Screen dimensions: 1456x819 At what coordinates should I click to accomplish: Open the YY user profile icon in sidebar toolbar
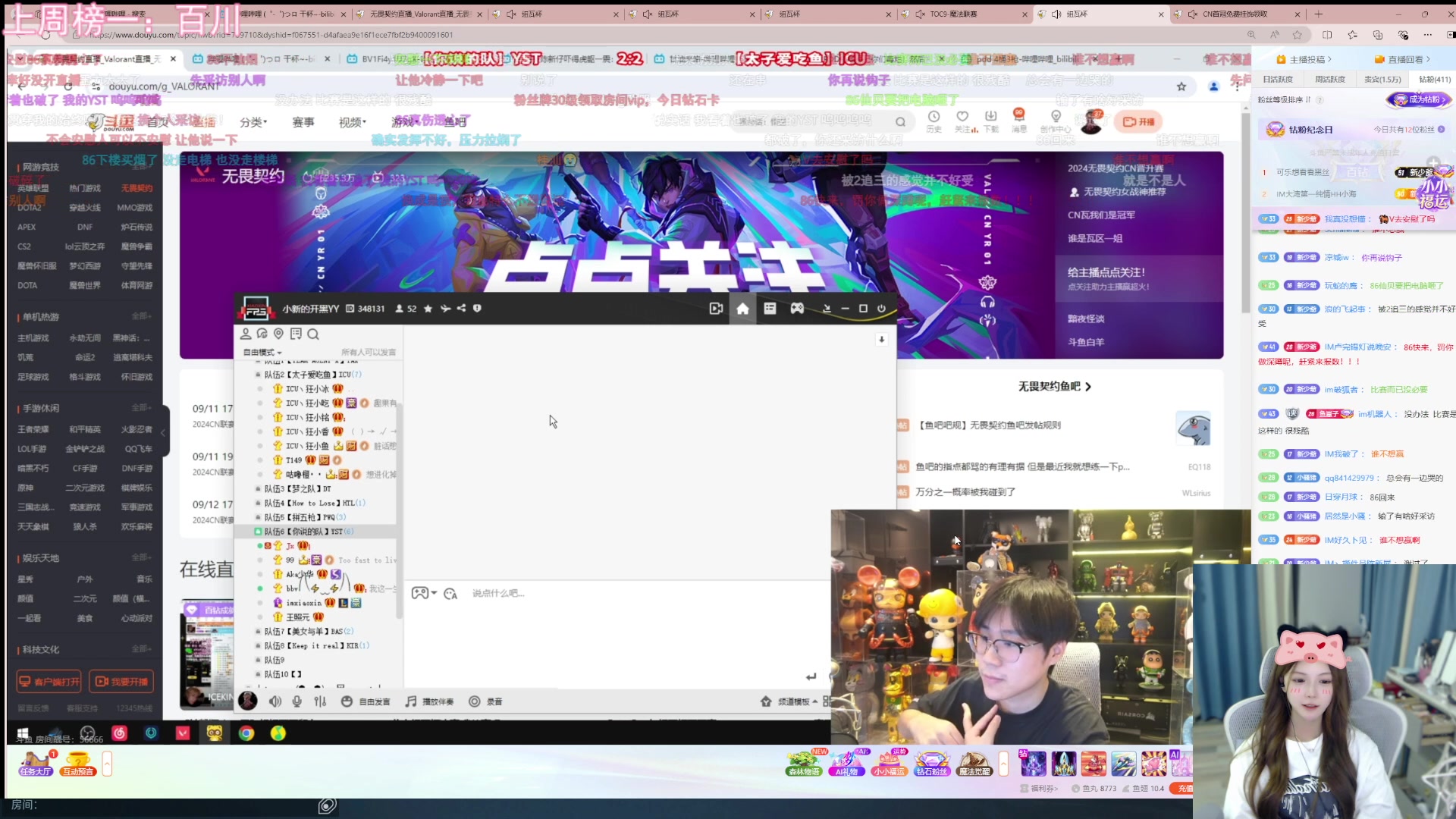tap(246, 334)
